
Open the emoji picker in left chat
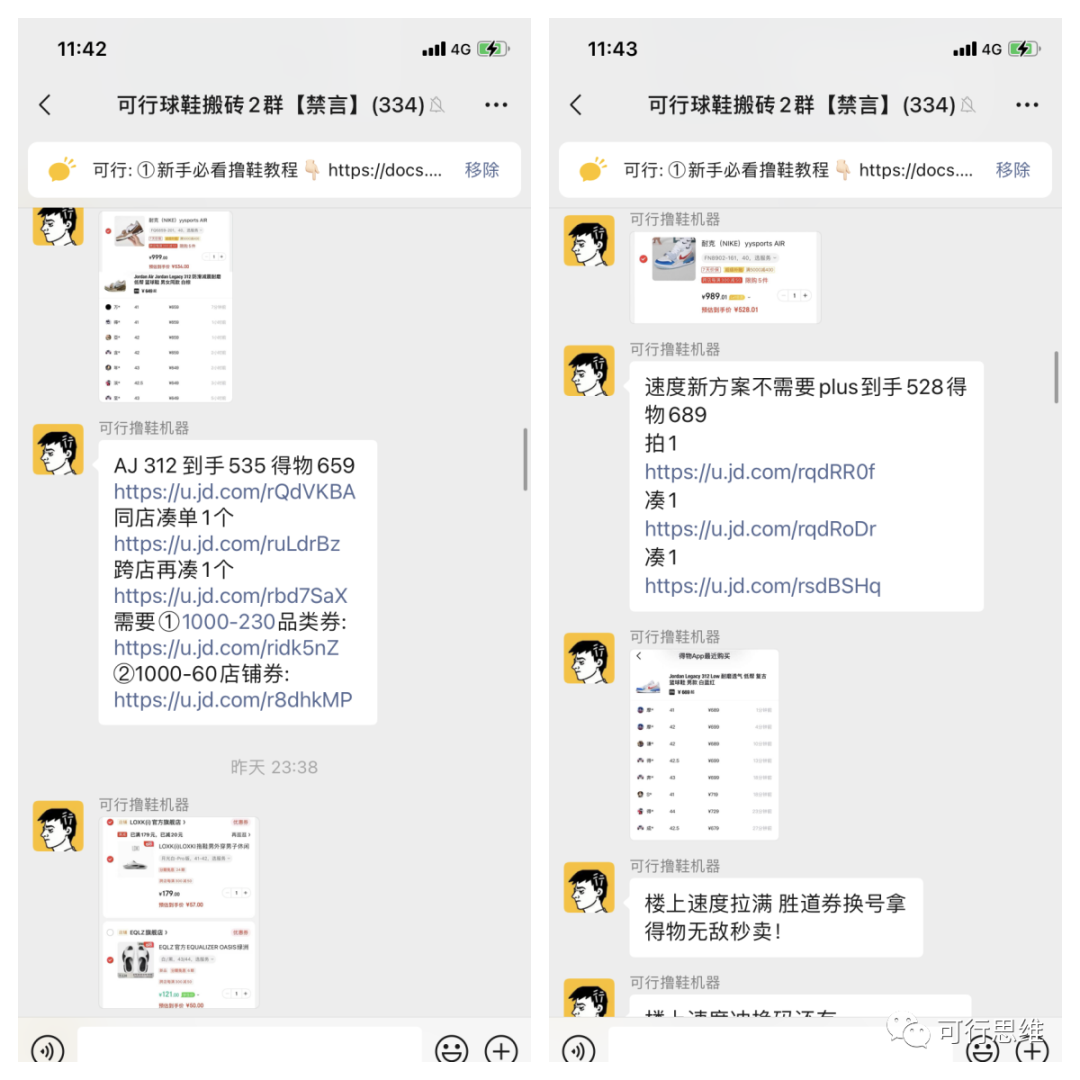pyautogui.click(x=452, y=1050)
